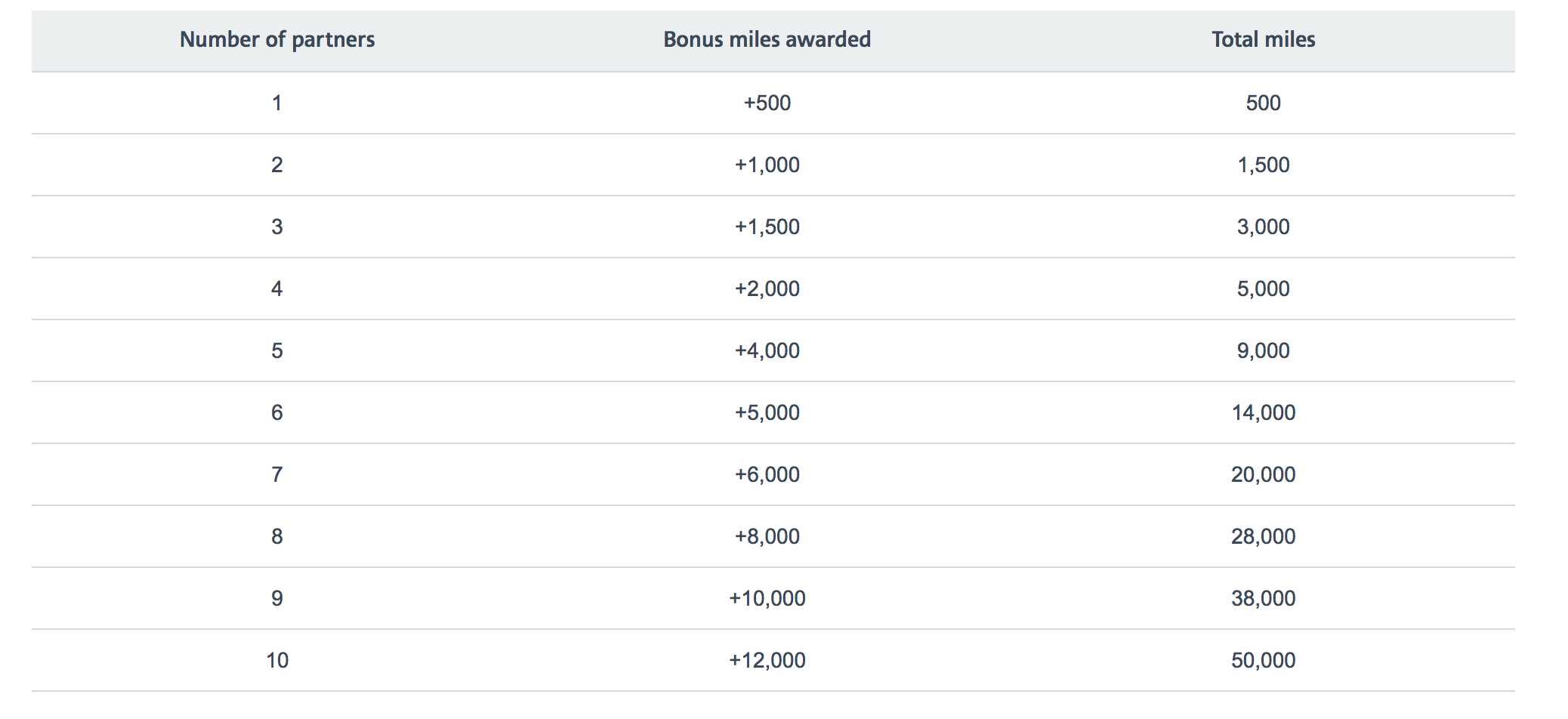Click the "Total miles" column header

tap(1263, 40)
